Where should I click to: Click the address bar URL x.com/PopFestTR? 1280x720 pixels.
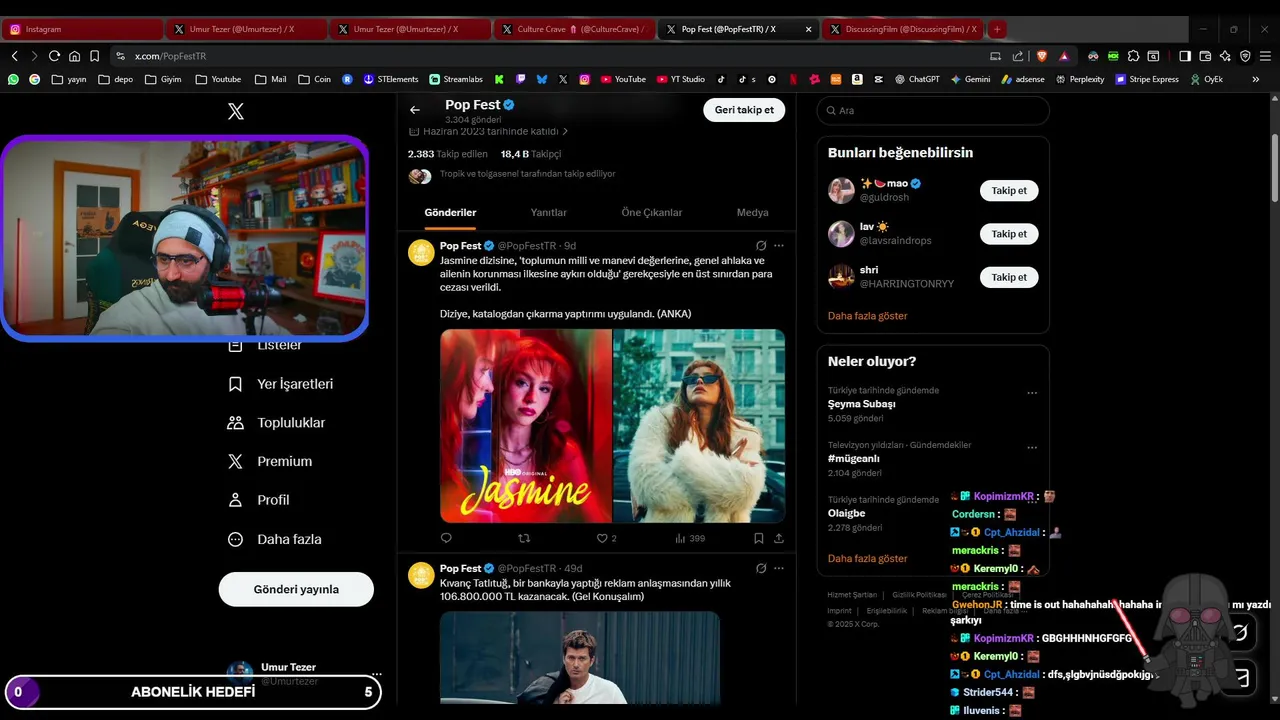tap(170, 56)
